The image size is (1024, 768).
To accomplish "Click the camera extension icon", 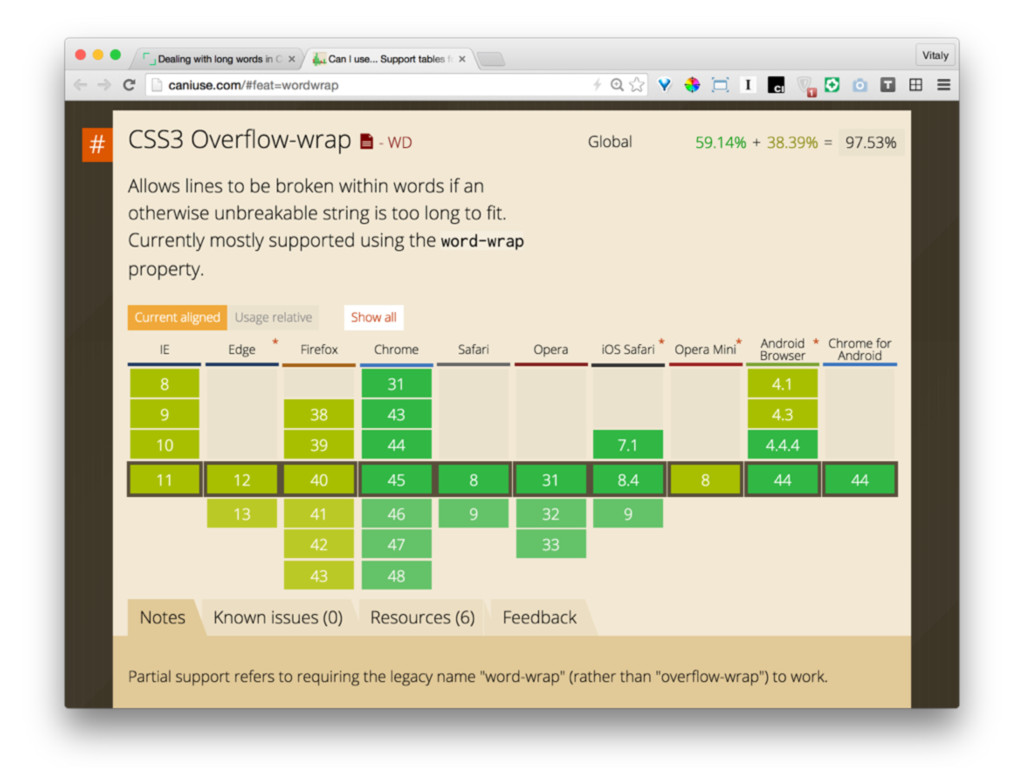I will point(860,85).
